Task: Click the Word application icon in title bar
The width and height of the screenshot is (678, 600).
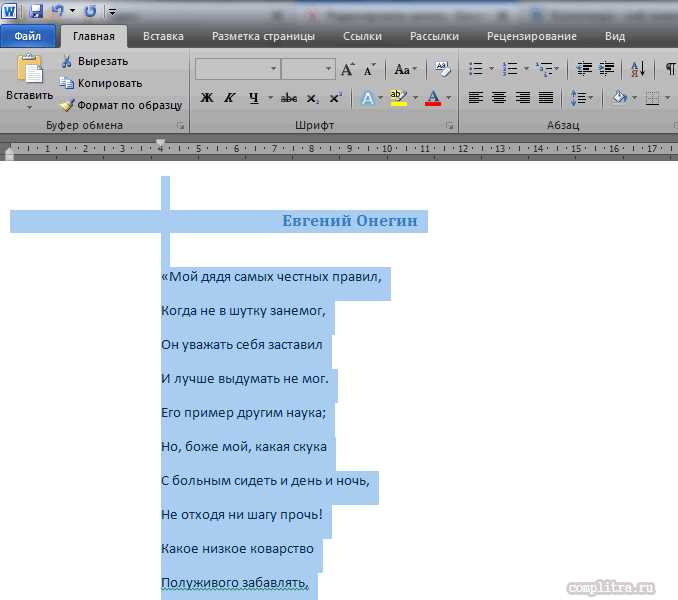Action: 9,11
